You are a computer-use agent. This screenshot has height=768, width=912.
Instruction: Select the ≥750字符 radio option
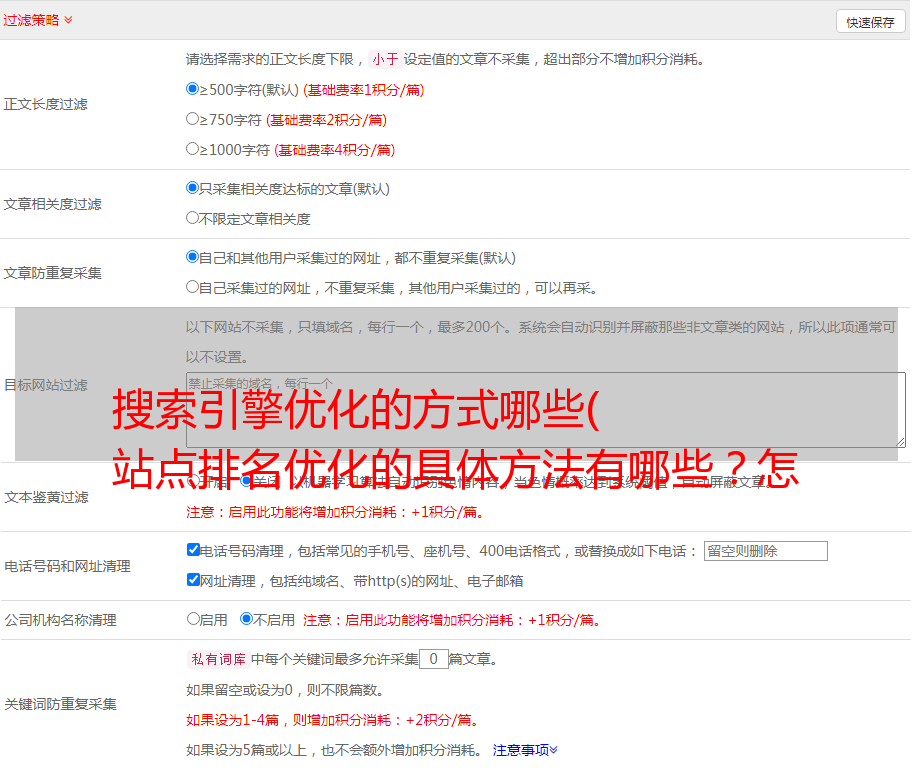[x=192, y=119]
